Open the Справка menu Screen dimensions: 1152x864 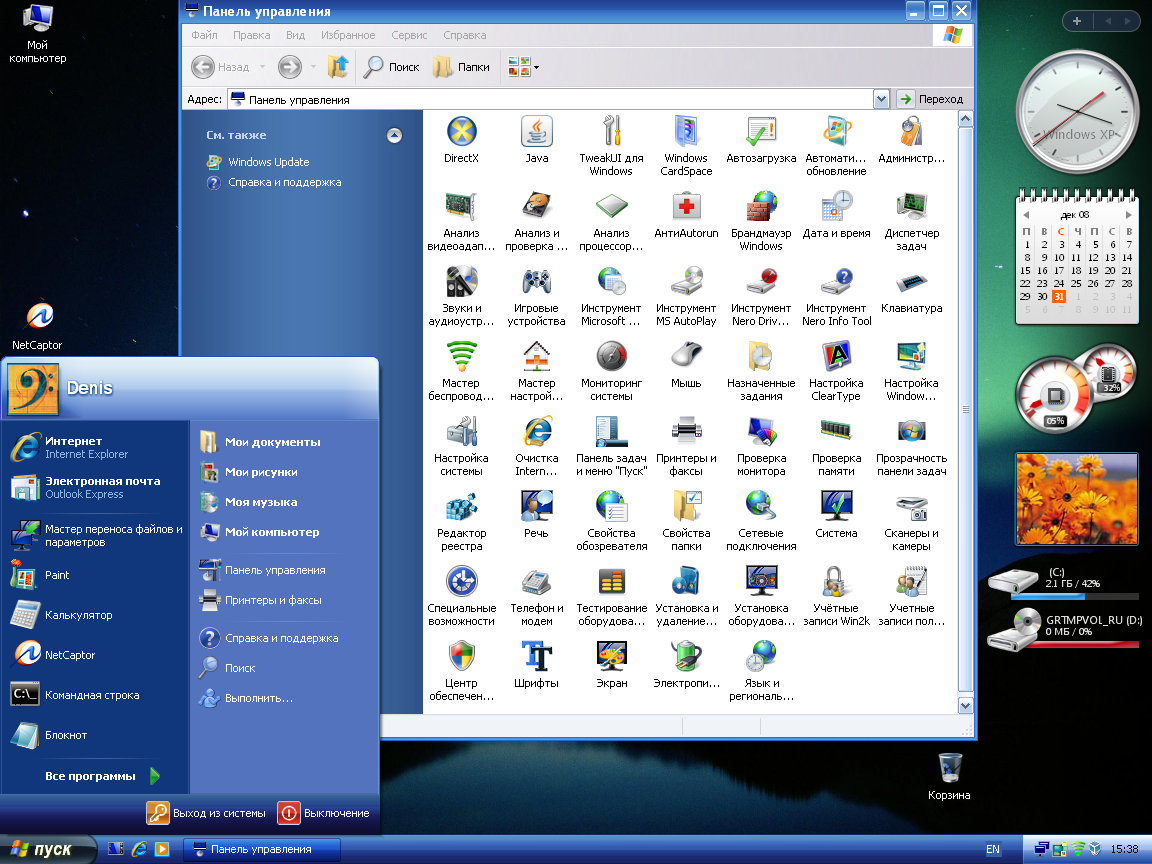464,35
